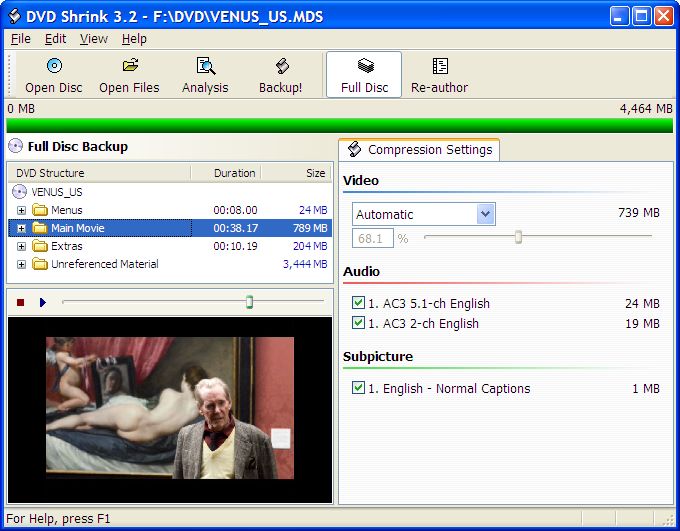Screen dimensions: 680x531
Task: Click the Main Movie folder icon
Action: pos(40,228)
